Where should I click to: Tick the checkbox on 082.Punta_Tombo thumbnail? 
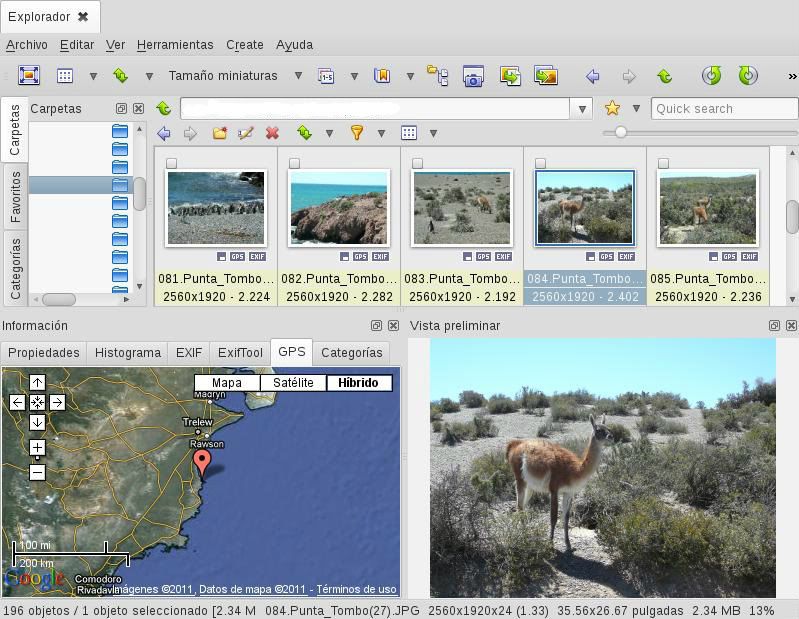coord(295,163)
